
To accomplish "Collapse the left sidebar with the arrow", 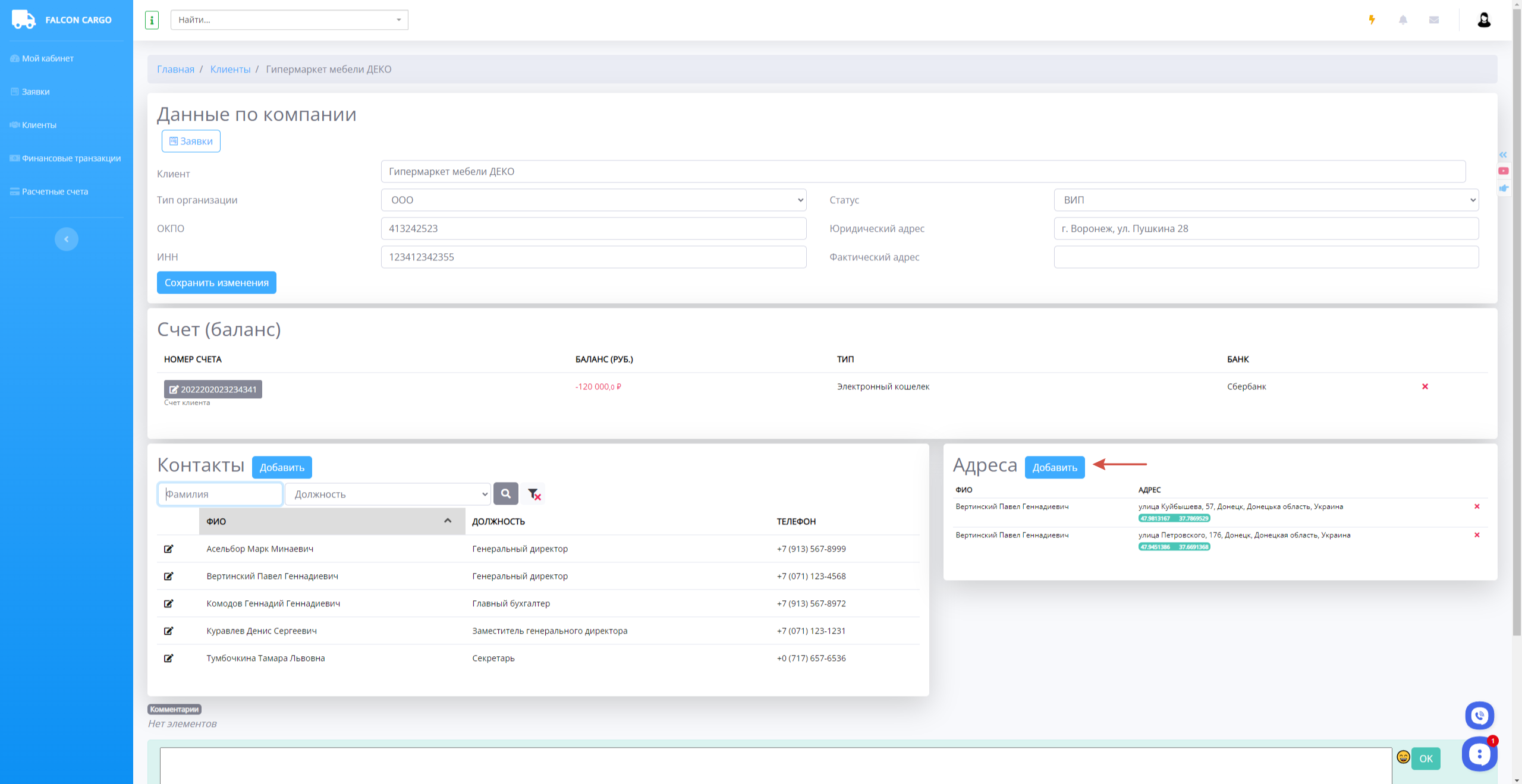I will pos(67,239).
